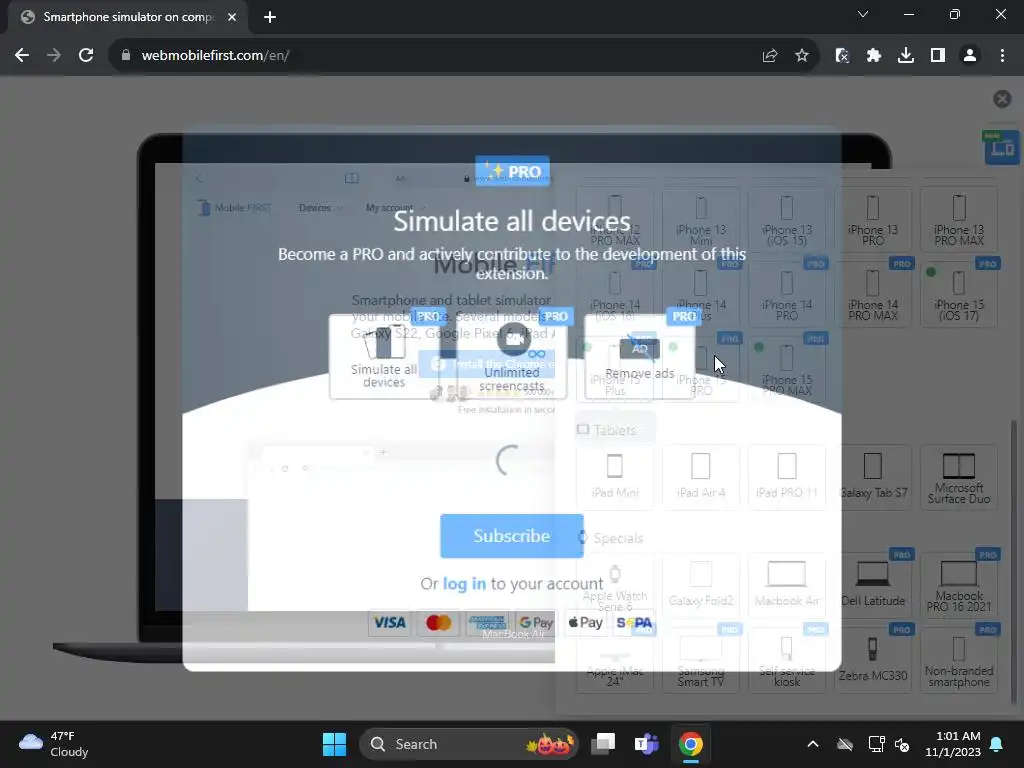Reload the current page
Viewport: 1024px width, 768px height.
point(86,56)
